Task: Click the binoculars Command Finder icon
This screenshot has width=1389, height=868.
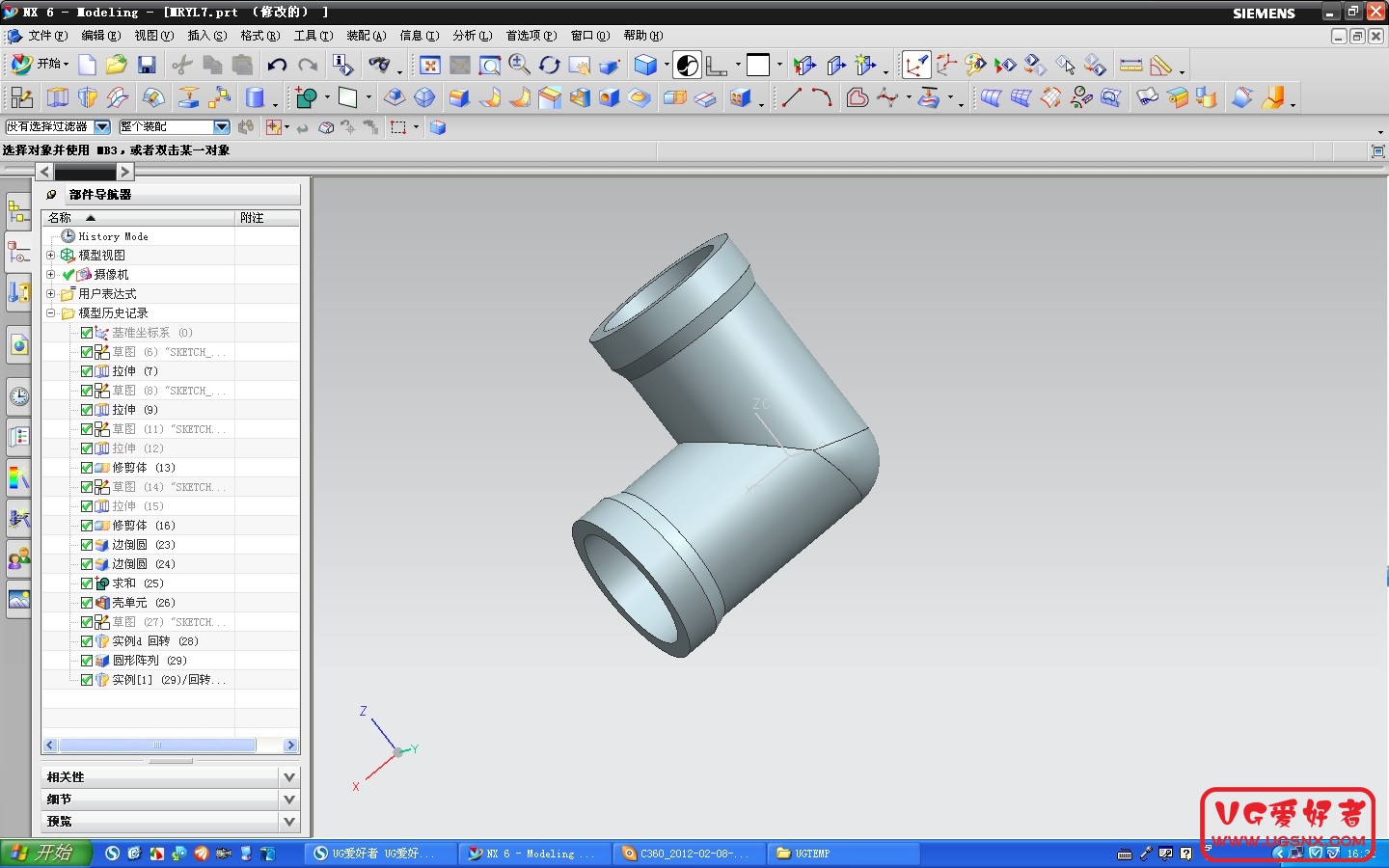Action: click(x=379, y=65)
